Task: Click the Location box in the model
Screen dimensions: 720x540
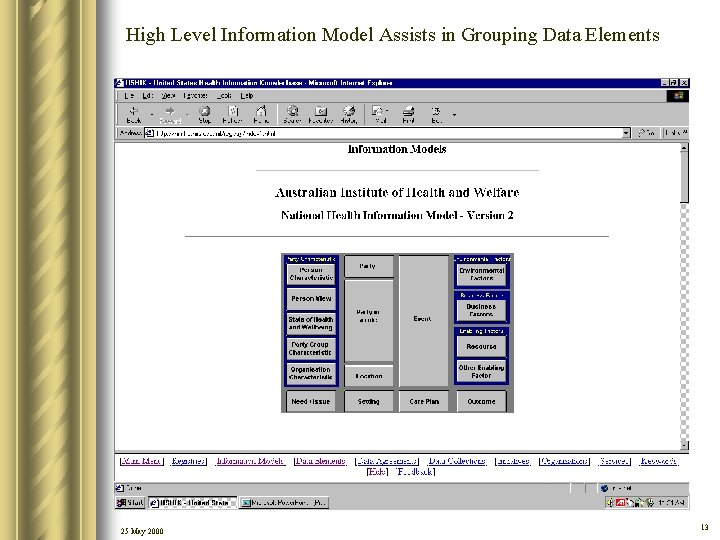Action: (368, 376)
